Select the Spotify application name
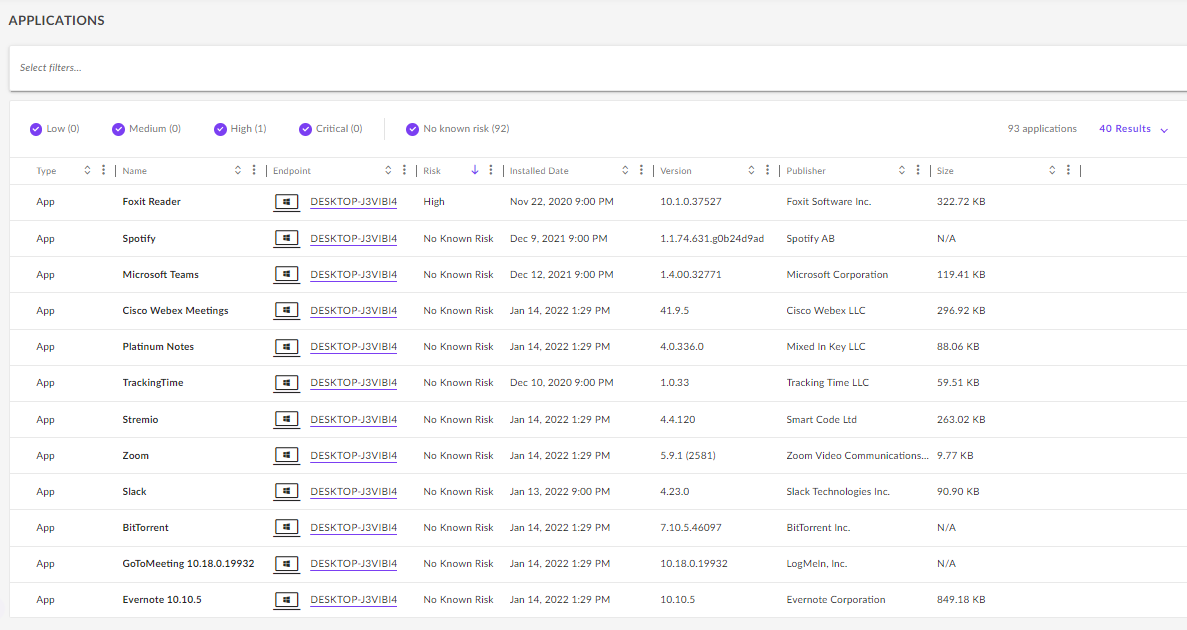The width and height of the screenshot is (1187, 630). tap(139, 239)
